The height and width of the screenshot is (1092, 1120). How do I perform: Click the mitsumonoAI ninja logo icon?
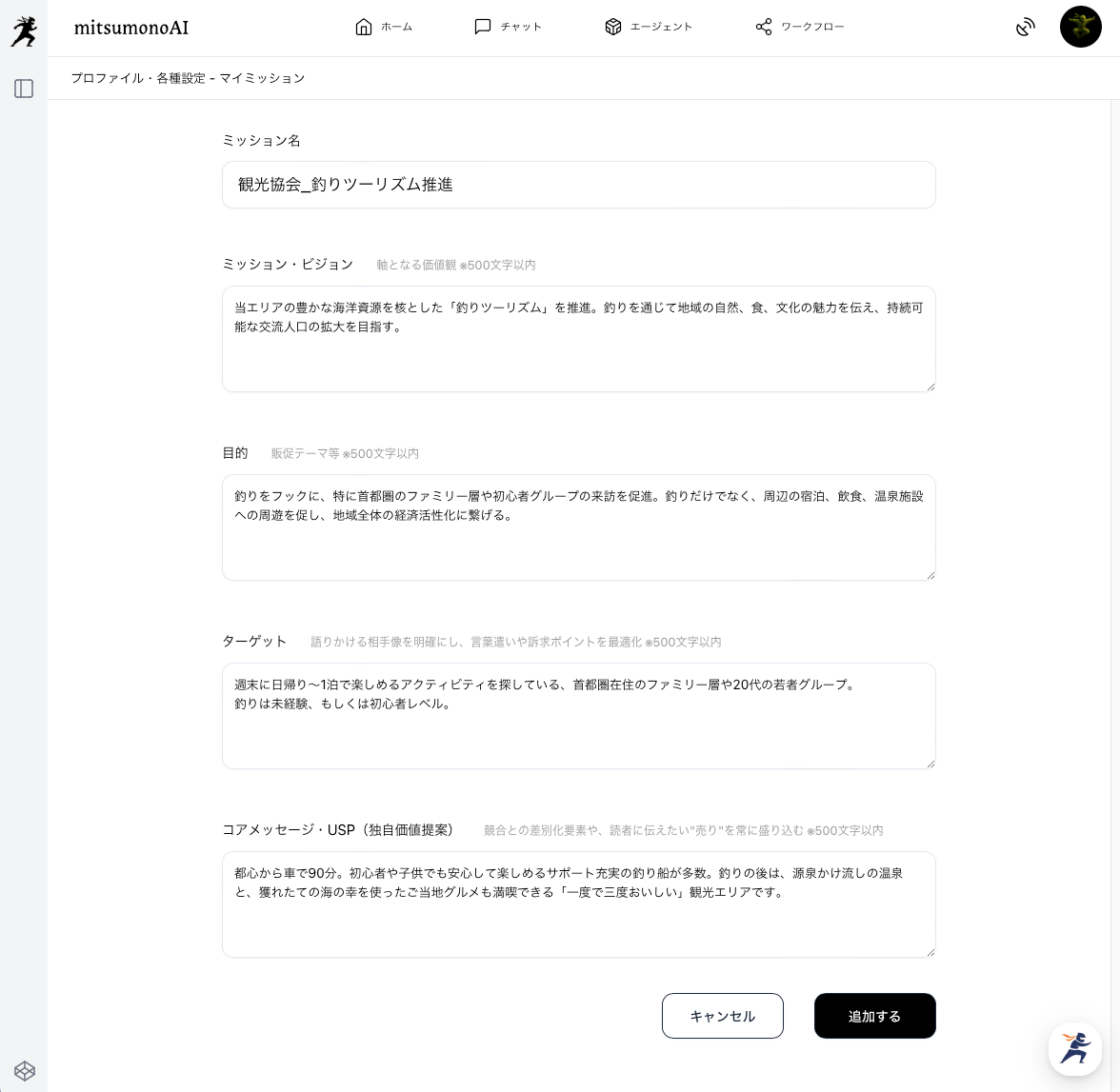coord(24,30)
